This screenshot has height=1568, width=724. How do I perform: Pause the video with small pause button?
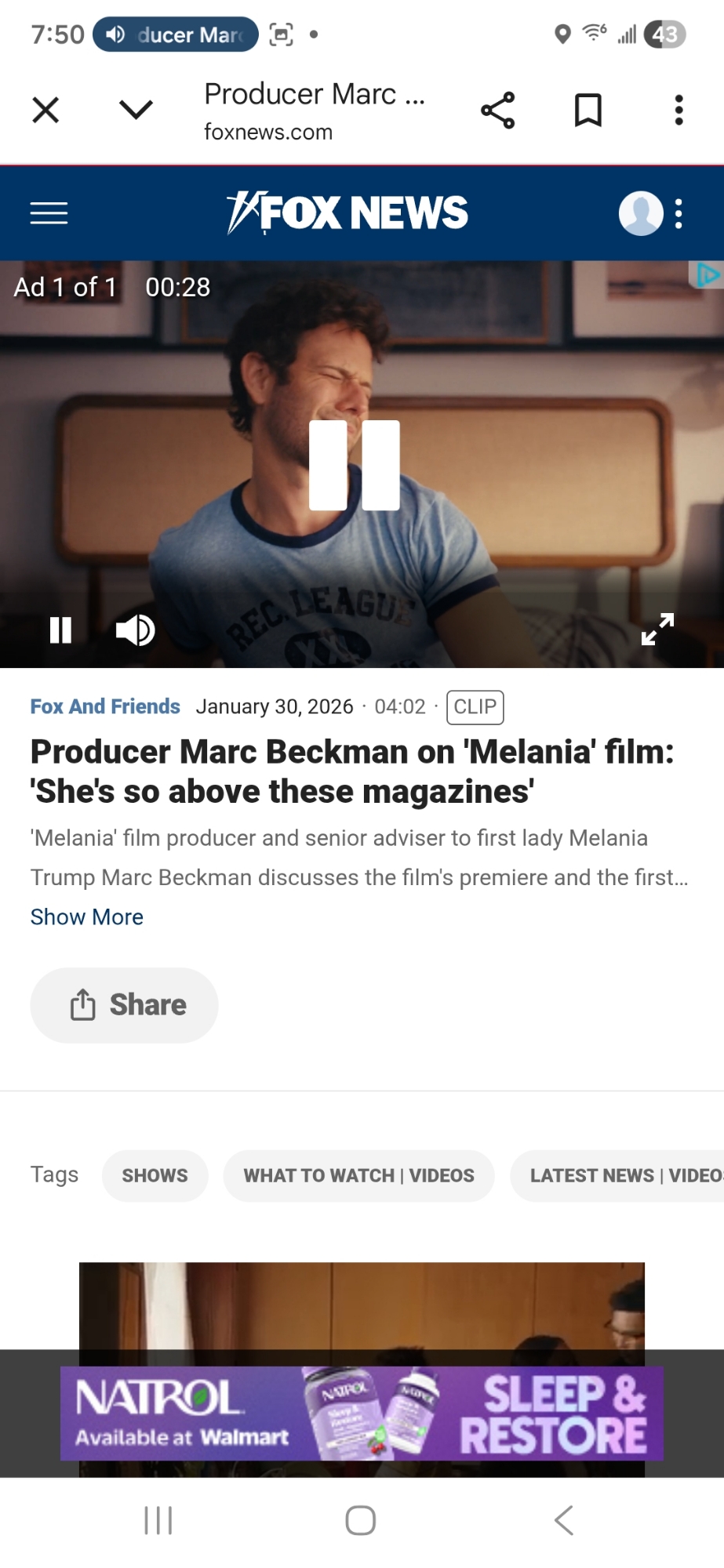[x=60, y=630]
